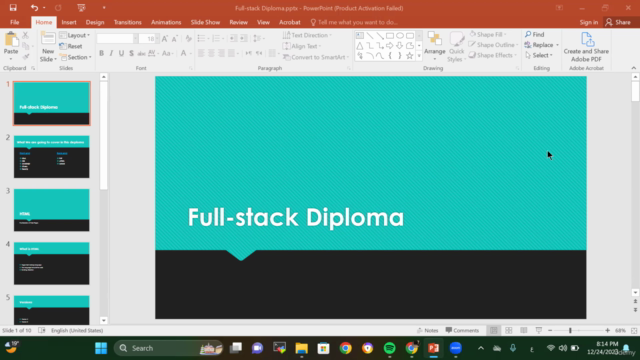This screenshot has width=640, height=360.
Task: Toggle Bold formatting
Action: [x=101, y=53]
